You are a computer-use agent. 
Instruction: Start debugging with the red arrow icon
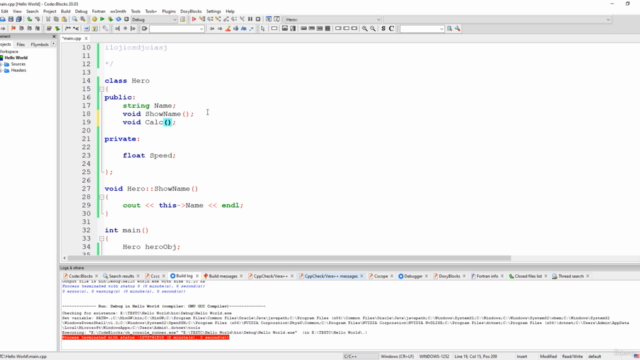pos(194,19)
